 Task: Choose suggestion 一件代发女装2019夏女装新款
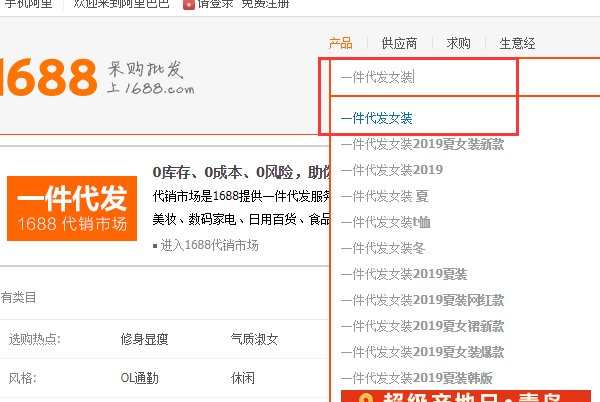tap(422, 144)
